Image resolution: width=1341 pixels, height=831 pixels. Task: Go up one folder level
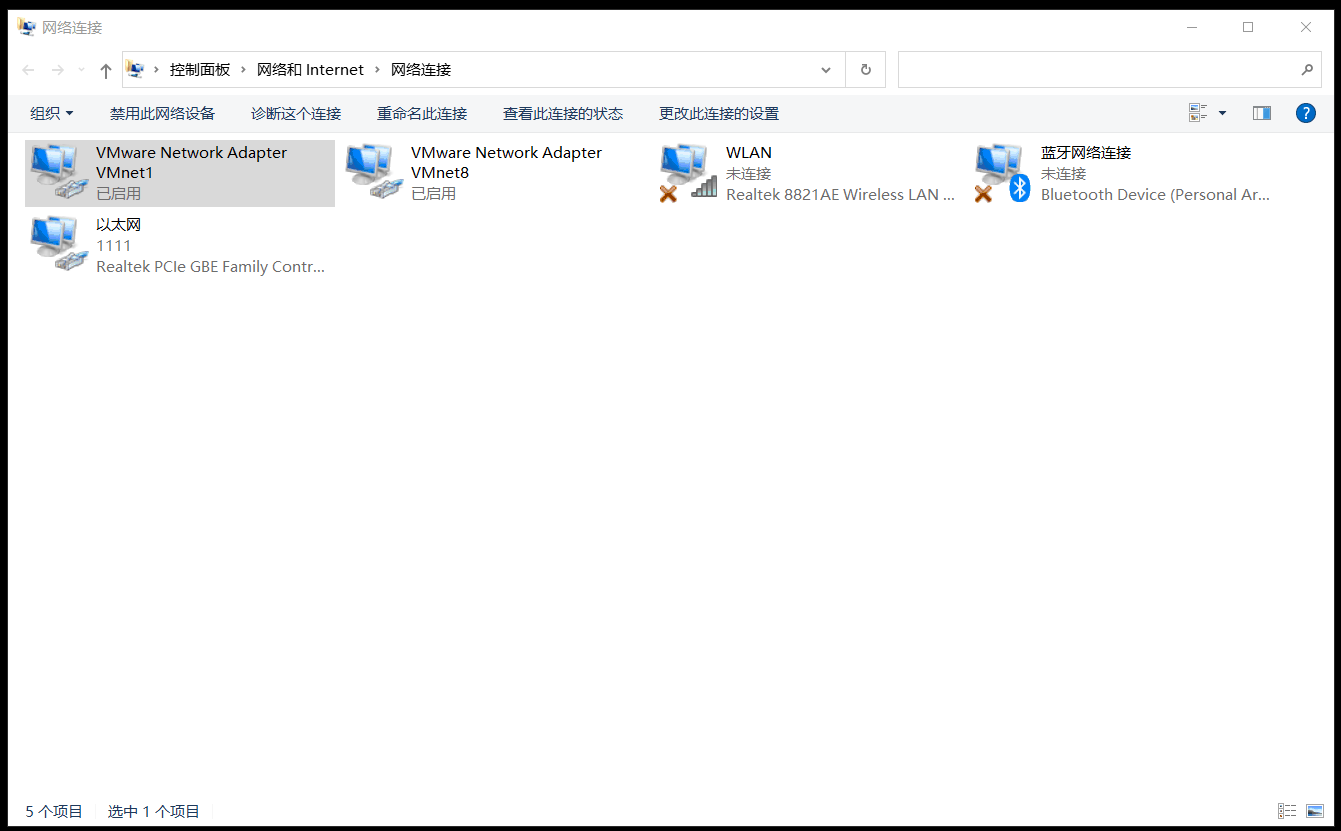(x=106, y=70)
